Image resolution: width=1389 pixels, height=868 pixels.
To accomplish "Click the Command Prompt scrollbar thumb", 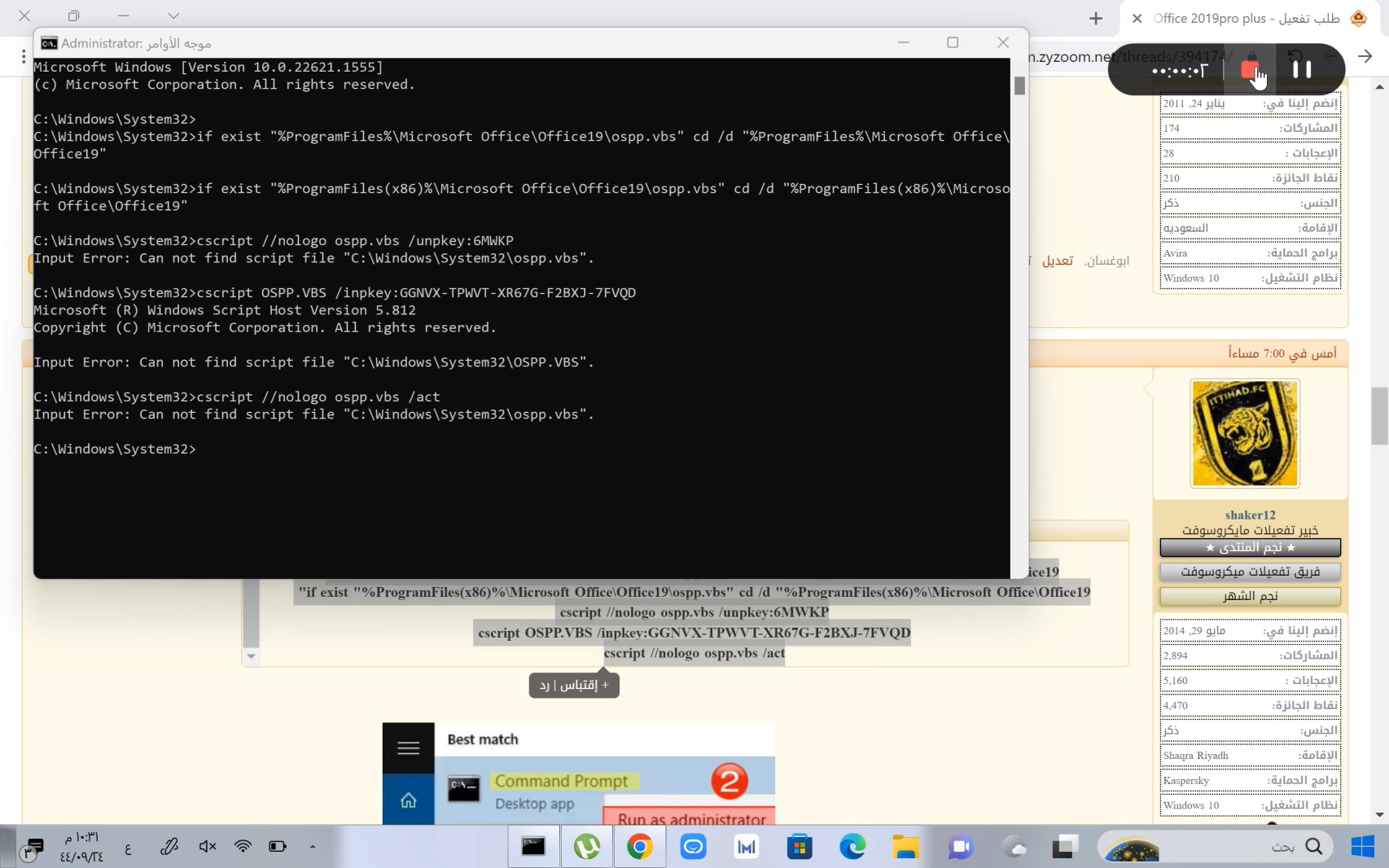I will click(1019, 85).
